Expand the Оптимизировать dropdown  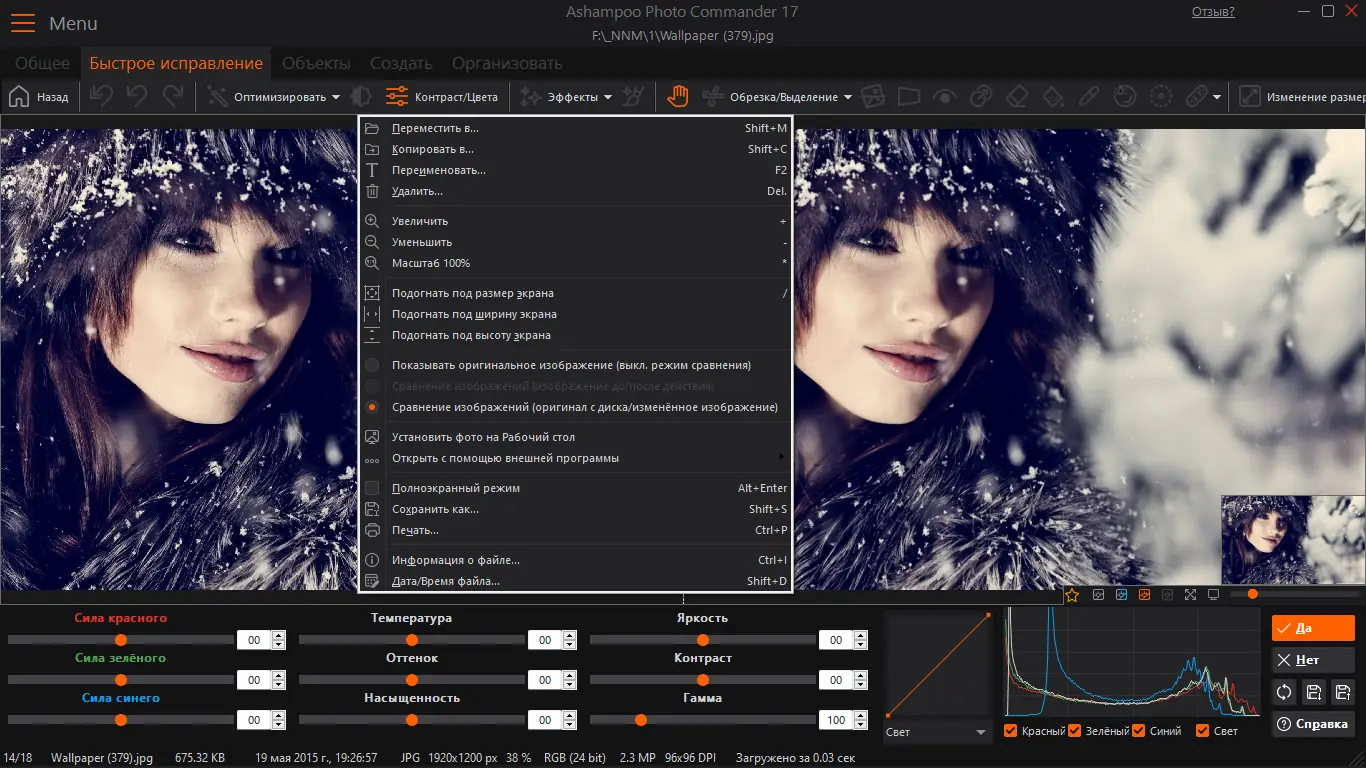(280, 96)
